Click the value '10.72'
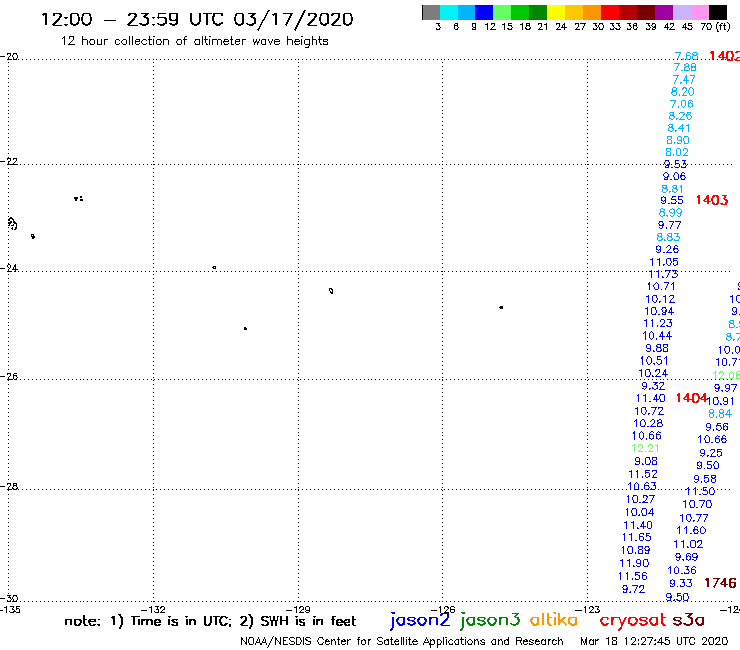740x650 pixels. coord(648,411)
